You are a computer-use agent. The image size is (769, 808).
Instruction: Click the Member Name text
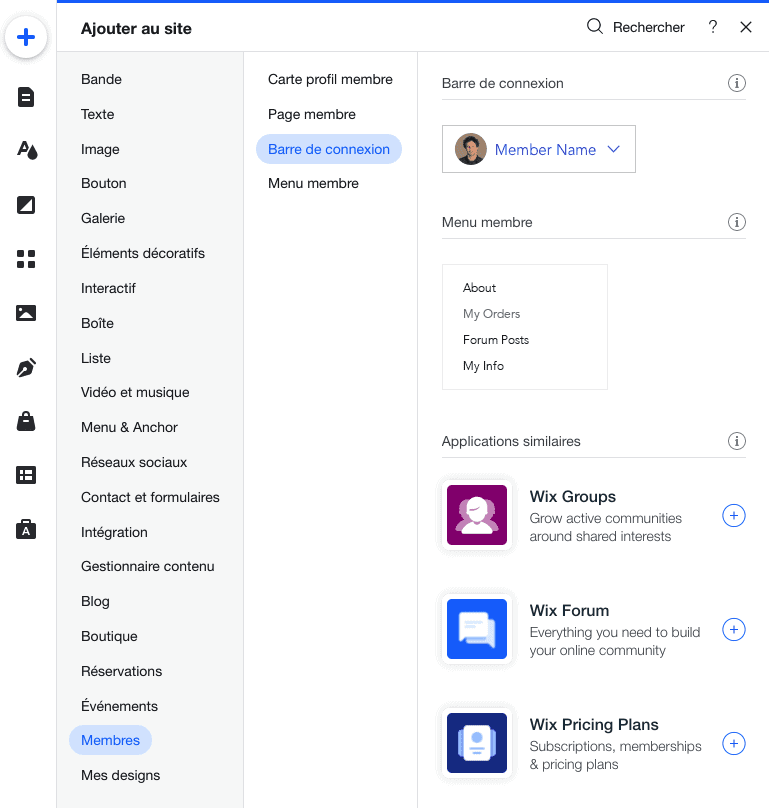point(545,150)
